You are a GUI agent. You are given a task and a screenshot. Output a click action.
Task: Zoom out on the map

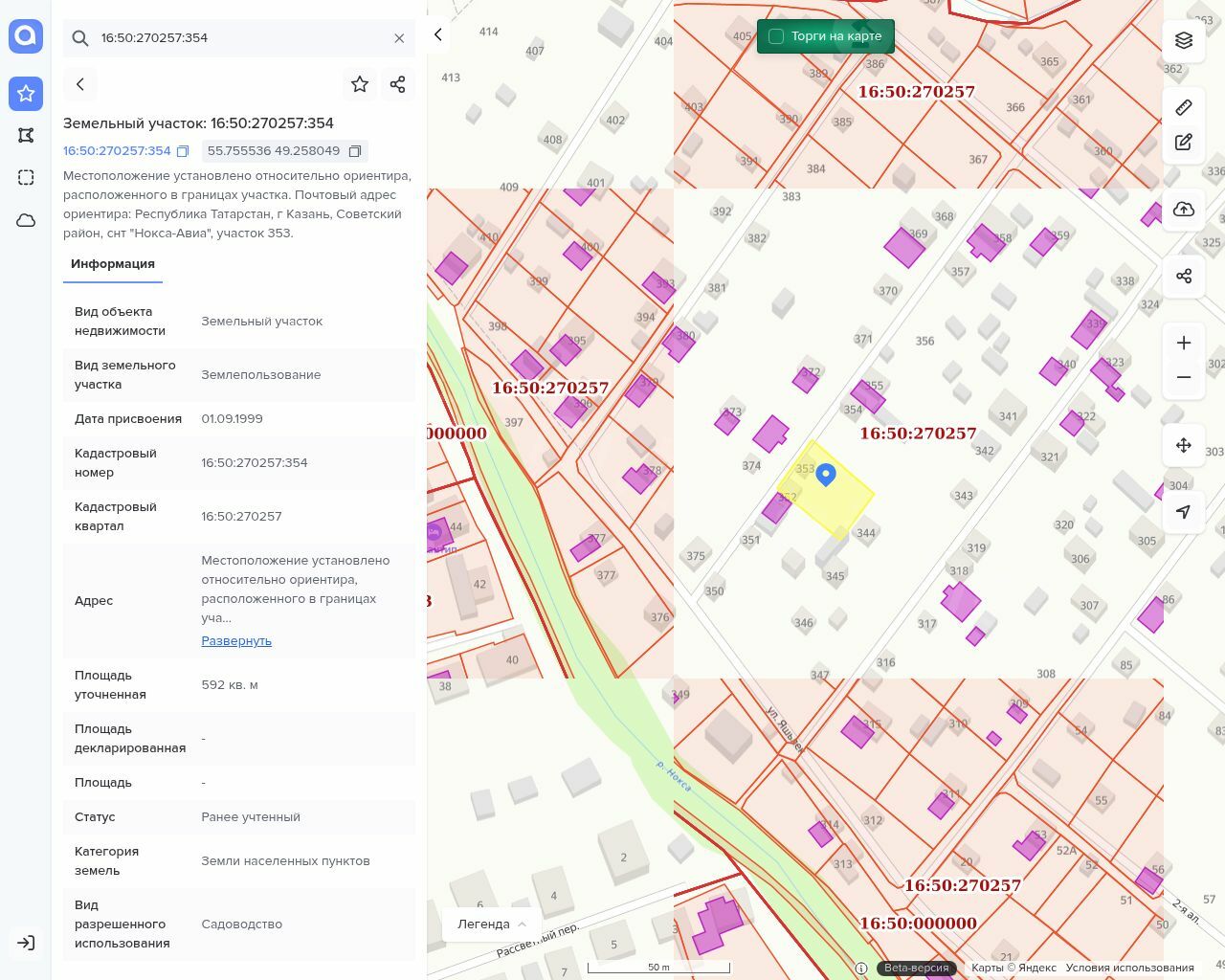click(x=1184, y=377)
